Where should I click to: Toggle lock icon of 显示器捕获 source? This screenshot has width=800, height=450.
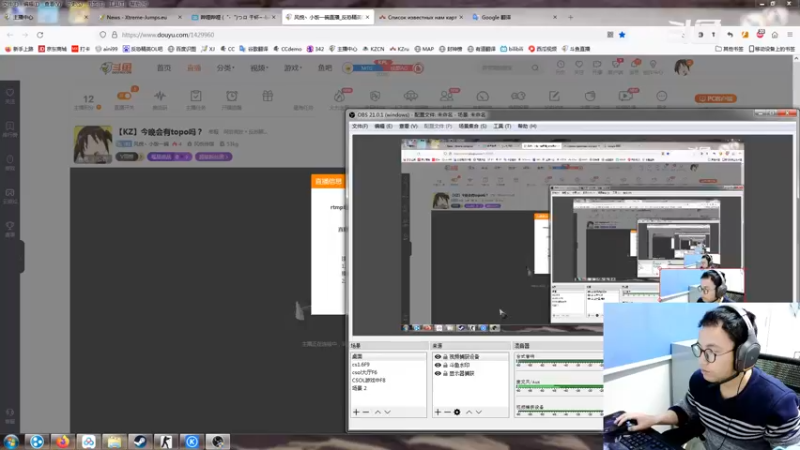[x=445, y=373]
